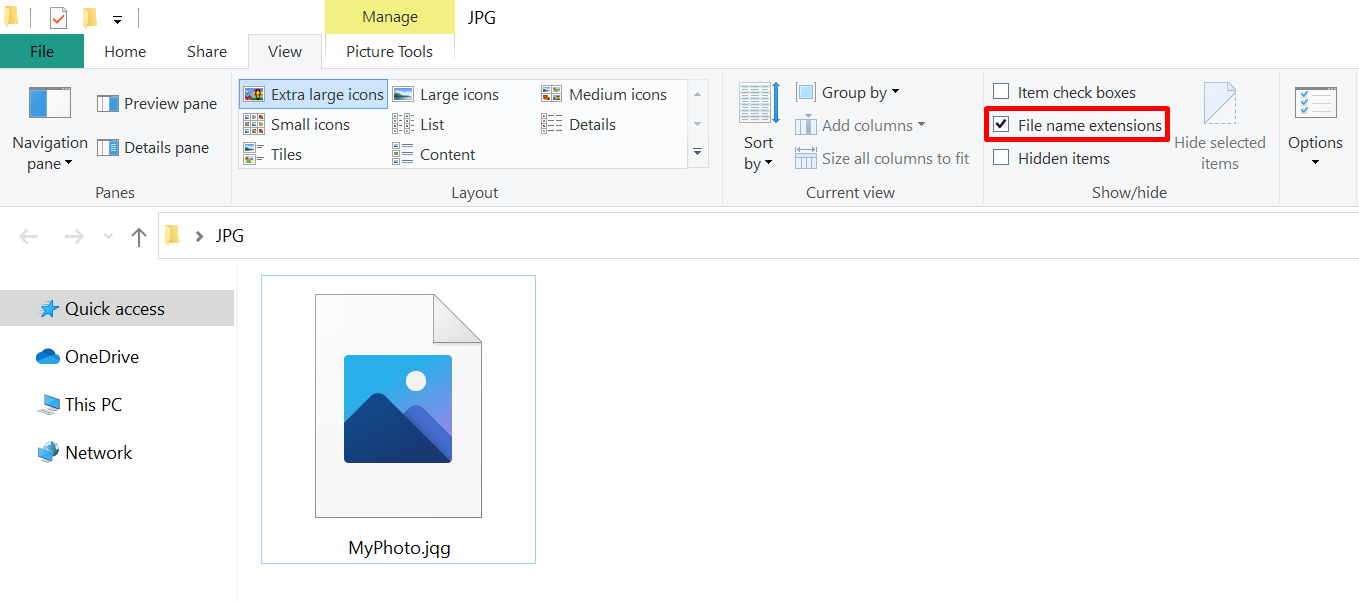Image resolution: width=1359 pixels, height=601 pixels.
Task: Select the MyPhoto.jqg file thumbnail
Action: tap(397, 405)
